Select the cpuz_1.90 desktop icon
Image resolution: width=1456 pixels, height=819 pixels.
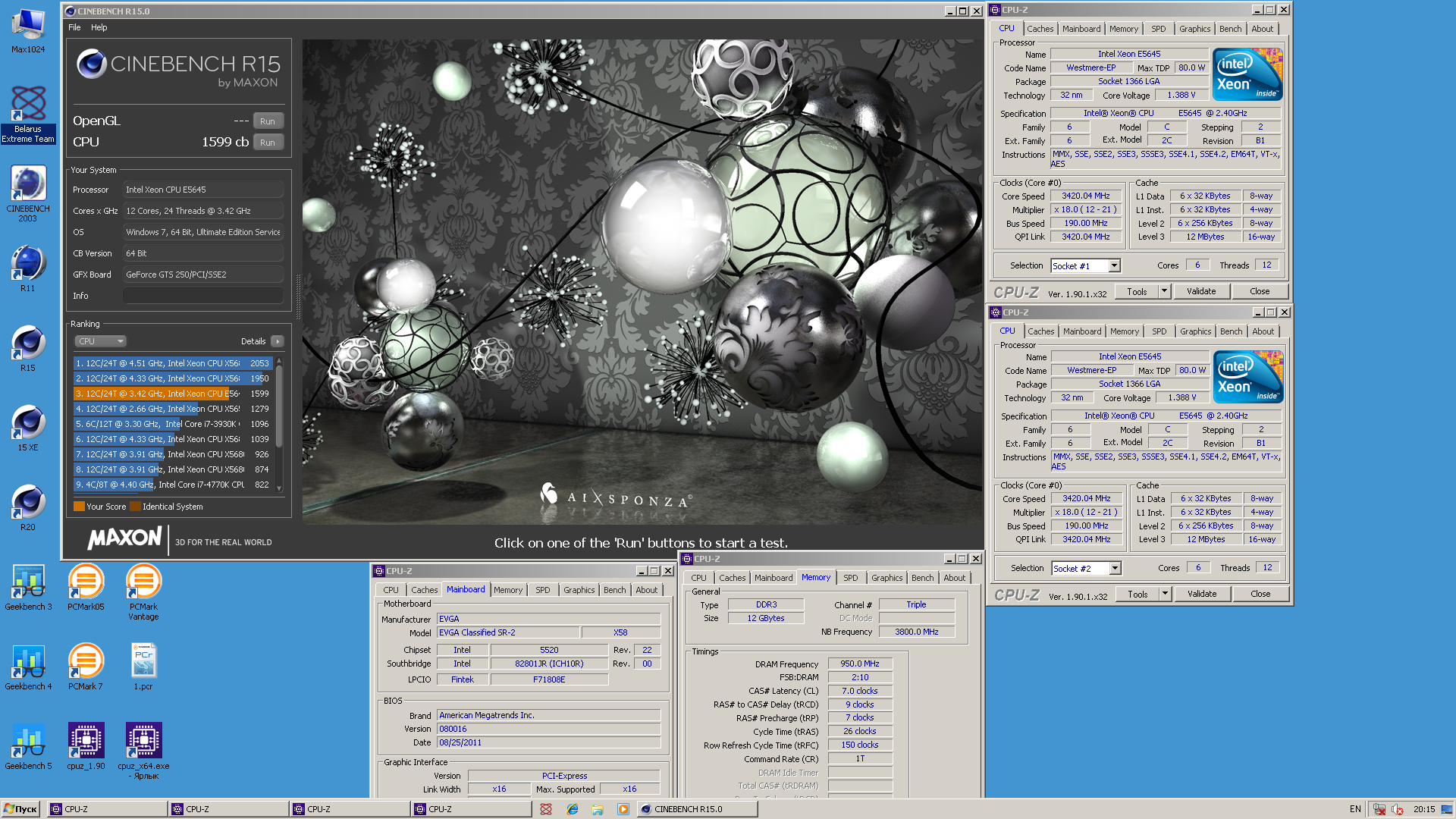point(86,747)
